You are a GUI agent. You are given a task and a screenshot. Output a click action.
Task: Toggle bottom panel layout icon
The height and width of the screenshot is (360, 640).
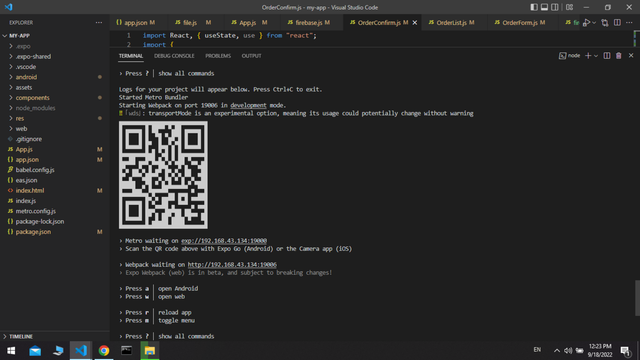pyautogui.click(x=544, y=7)
